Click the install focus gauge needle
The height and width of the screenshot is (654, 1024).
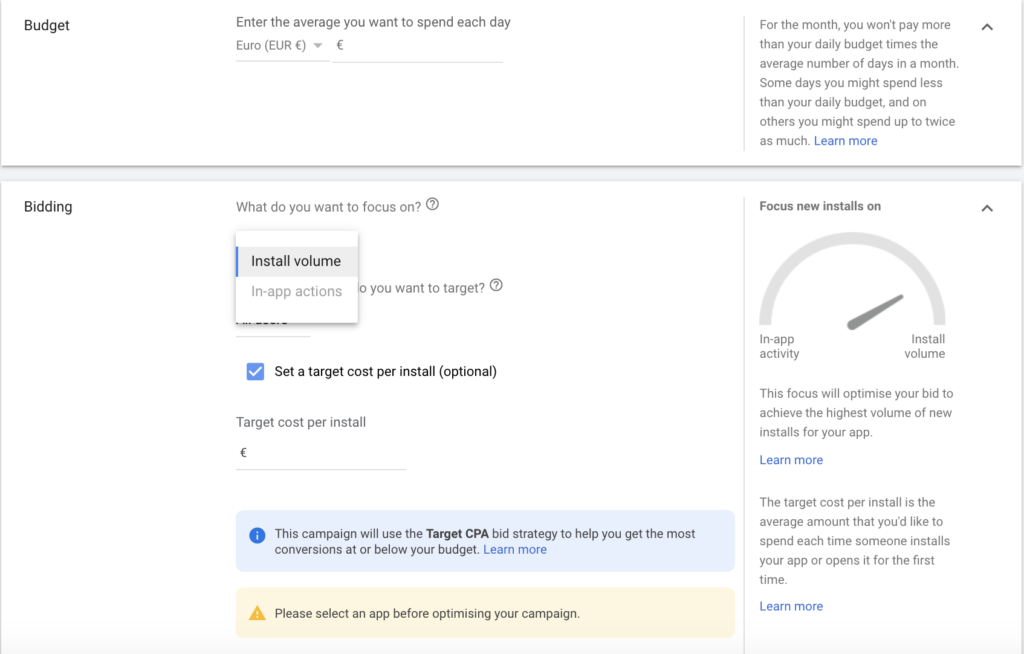[875, 312]
